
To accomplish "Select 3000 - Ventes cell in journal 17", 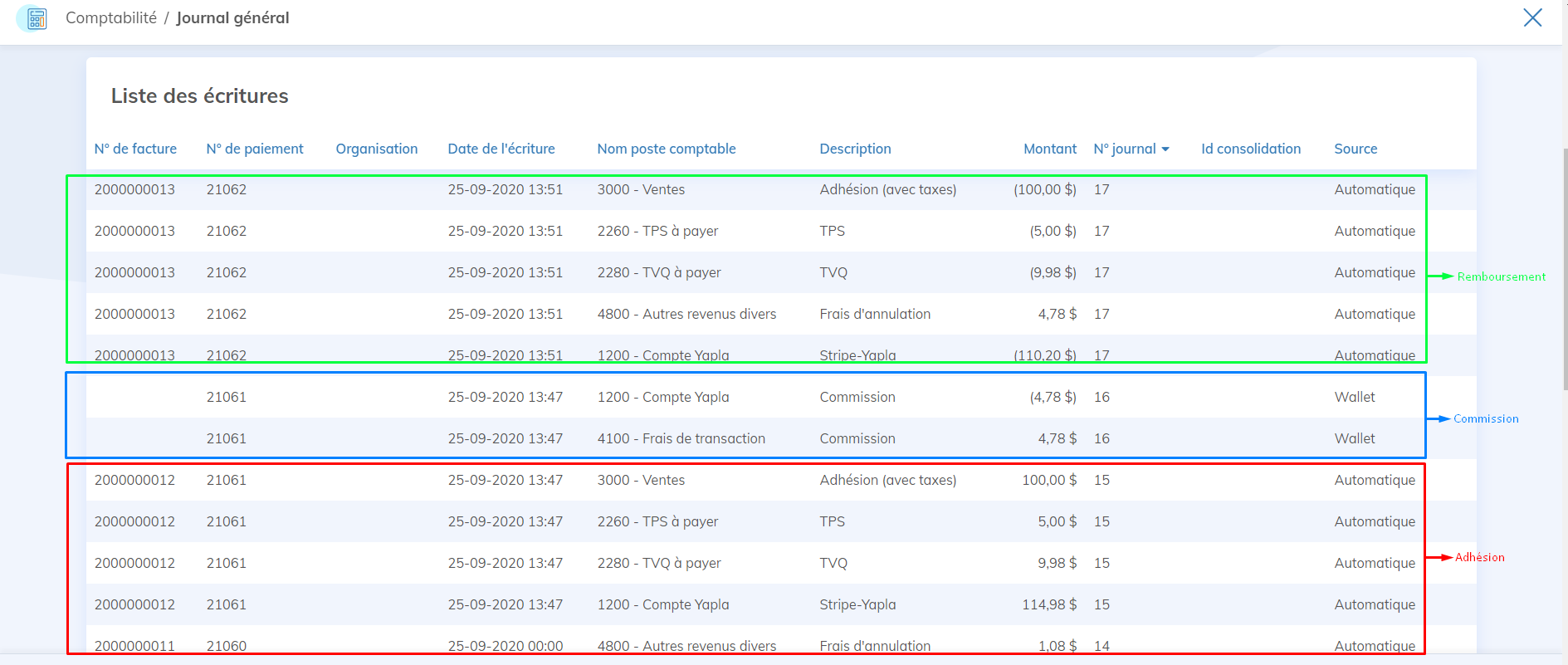I will click(641, 189).
